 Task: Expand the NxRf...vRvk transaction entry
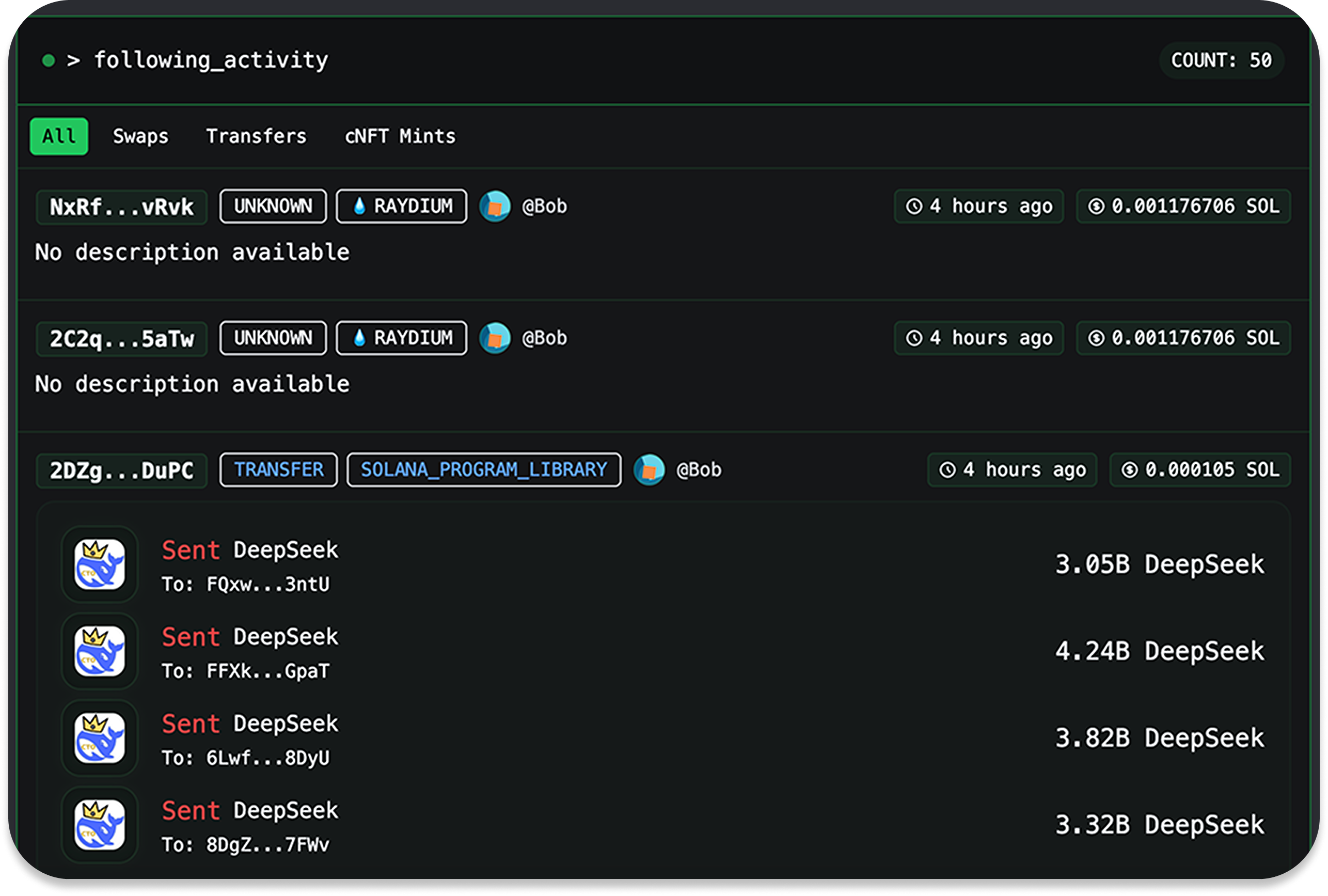click(x=121, y=207)
